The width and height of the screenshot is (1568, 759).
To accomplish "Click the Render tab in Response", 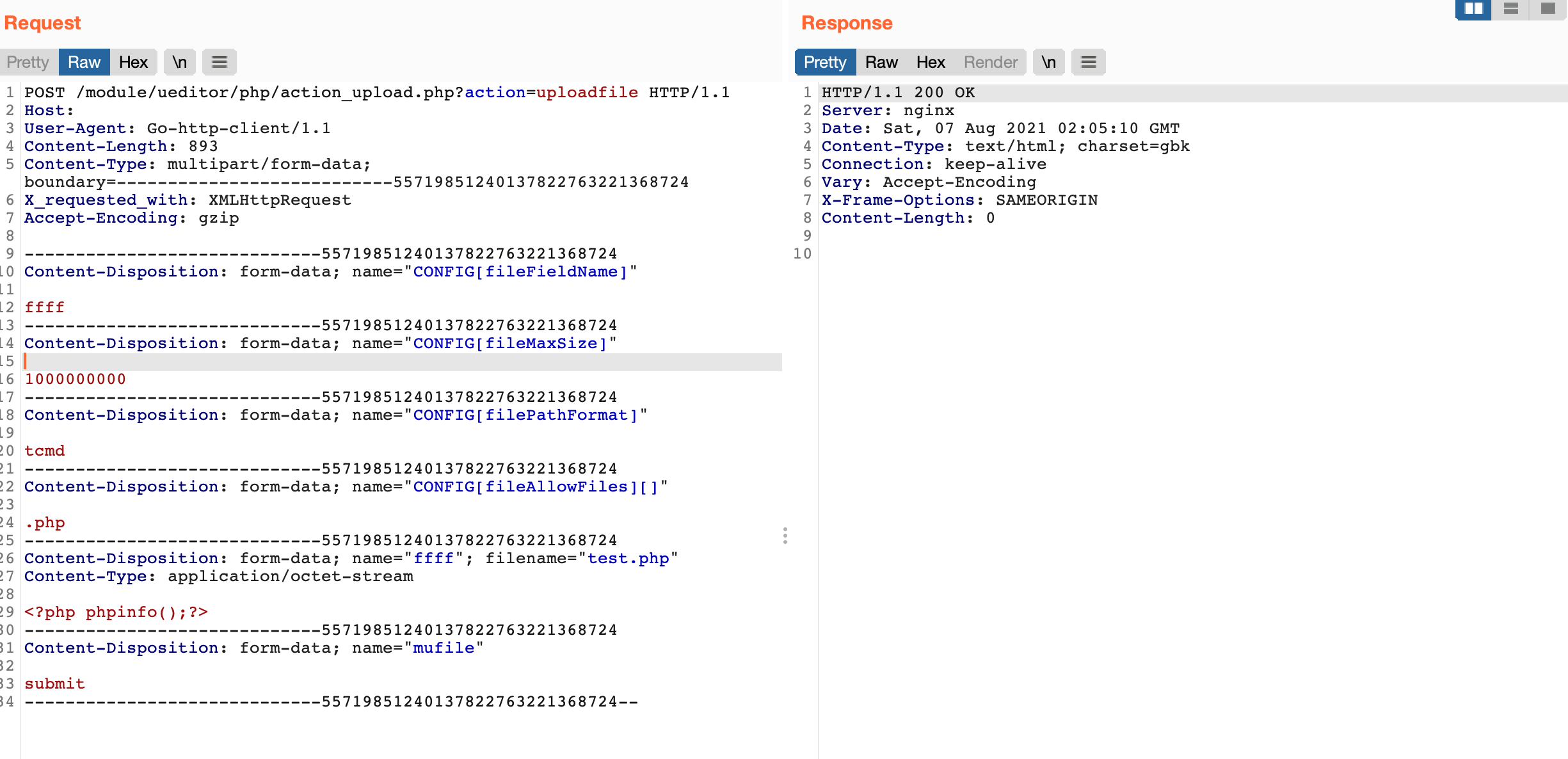I will point(990,62).
